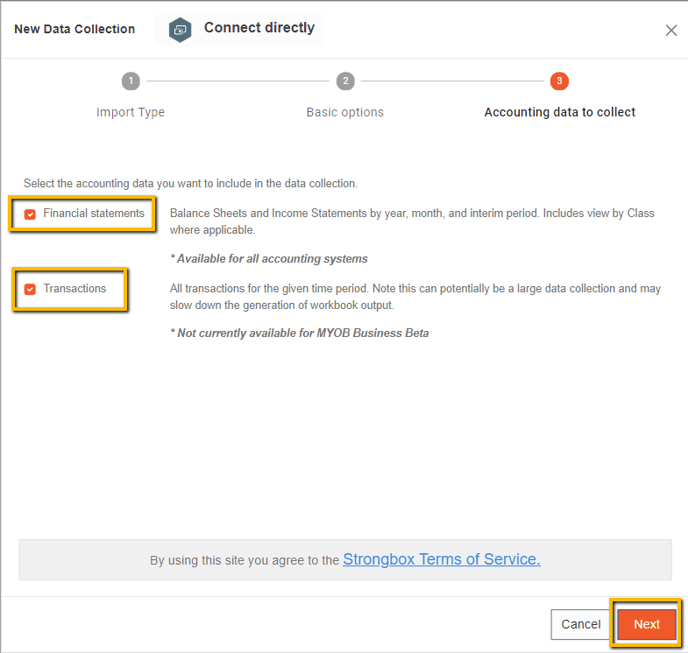Go to step 1 circle
Viewport: 688px width, 653px height.
tap(130, 81)
